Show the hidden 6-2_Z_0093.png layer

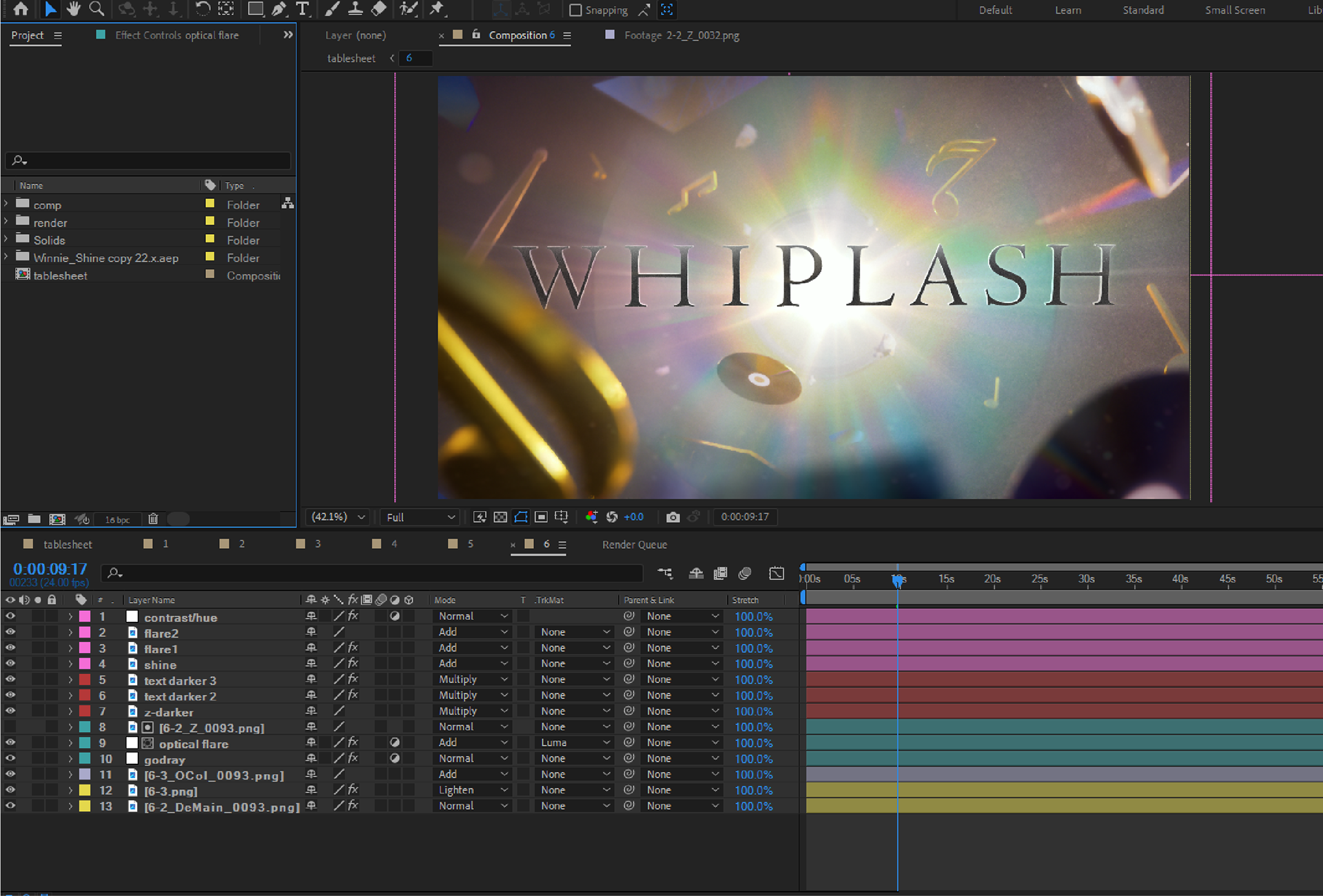pyautogui.click(x=10, y=727)
